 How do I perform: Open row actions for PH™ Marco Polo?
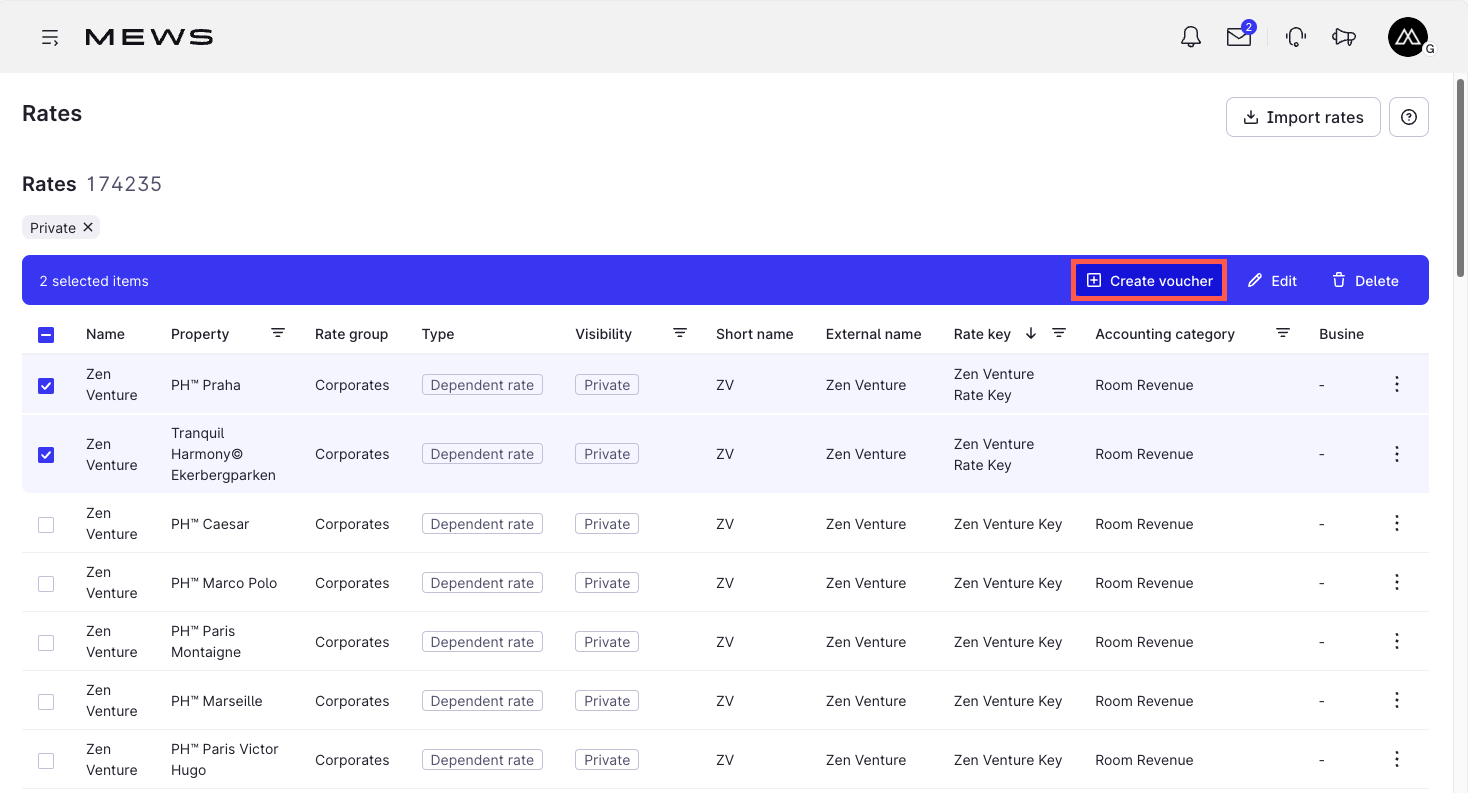(1398, 582)
